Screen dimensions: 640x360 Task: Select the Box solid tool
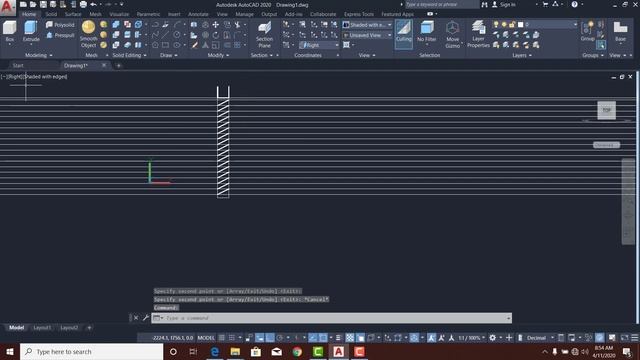pyautogui.click(x=9, y=31)
